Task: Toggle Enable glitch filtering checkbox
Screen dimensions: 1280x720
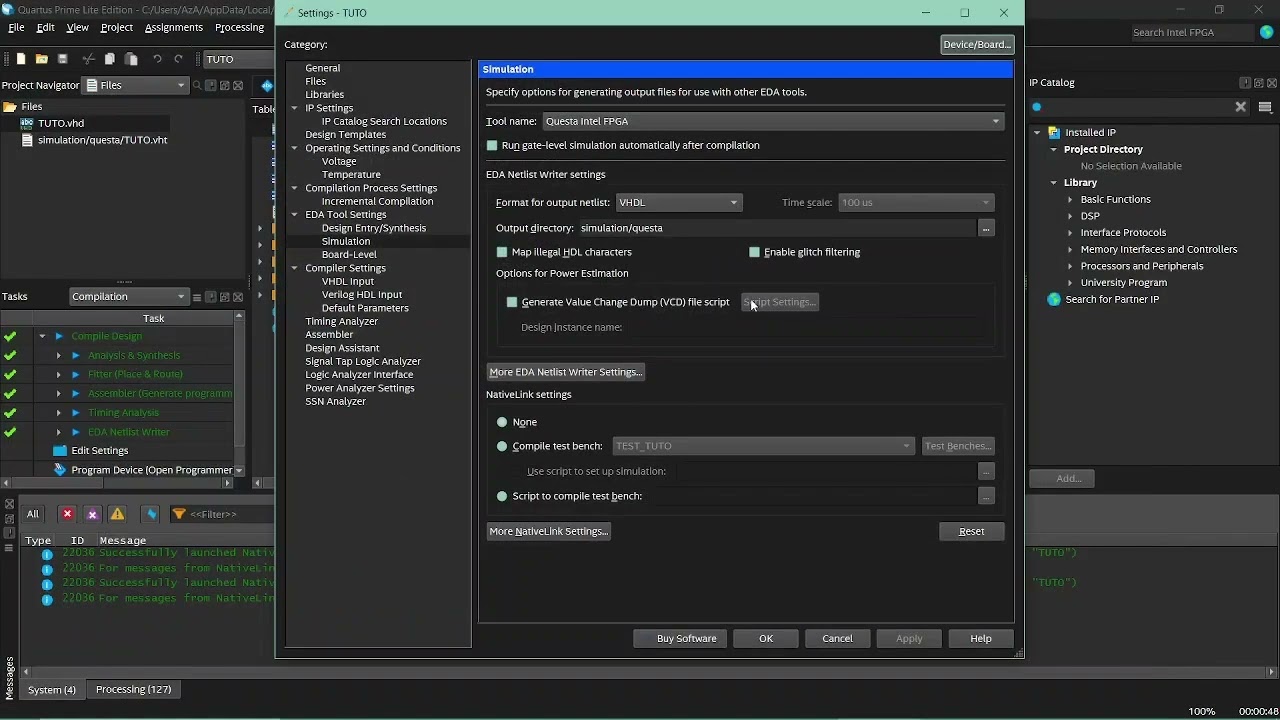Action: click(x=754, y=252)
